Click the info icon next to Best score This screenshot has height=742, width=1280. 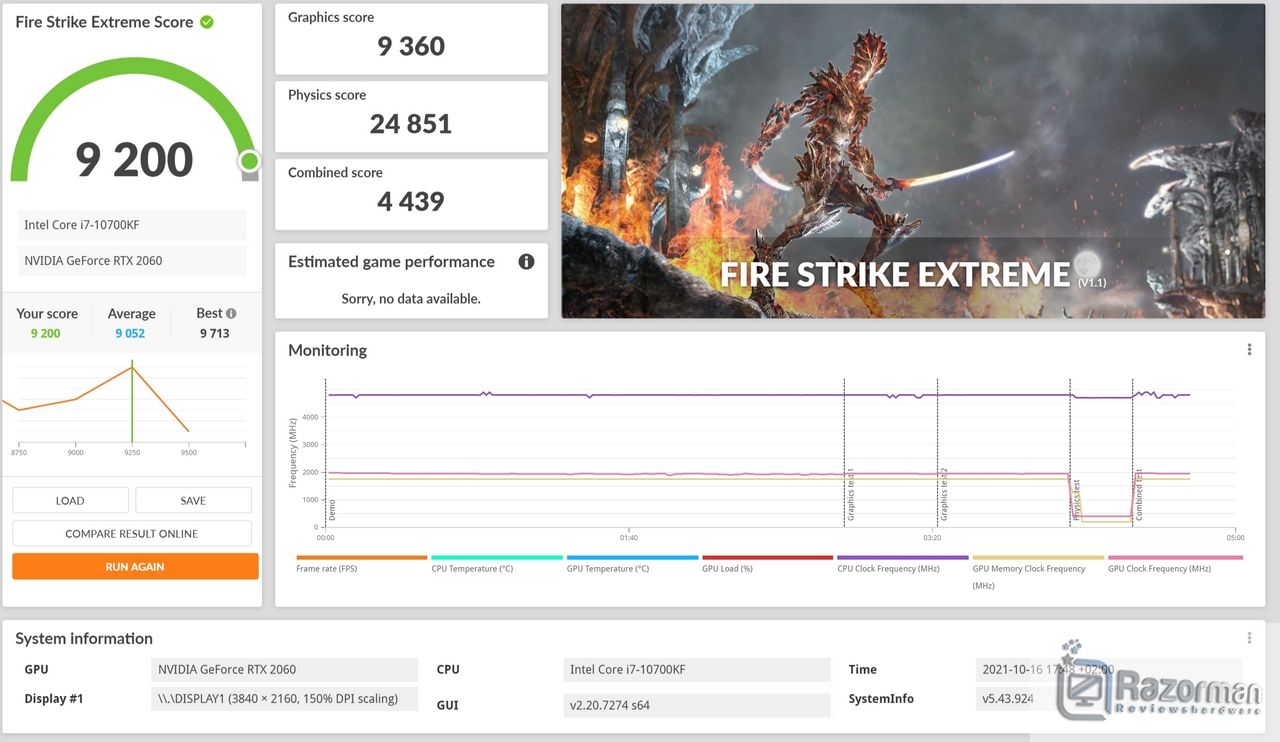(x=231, y=313)
